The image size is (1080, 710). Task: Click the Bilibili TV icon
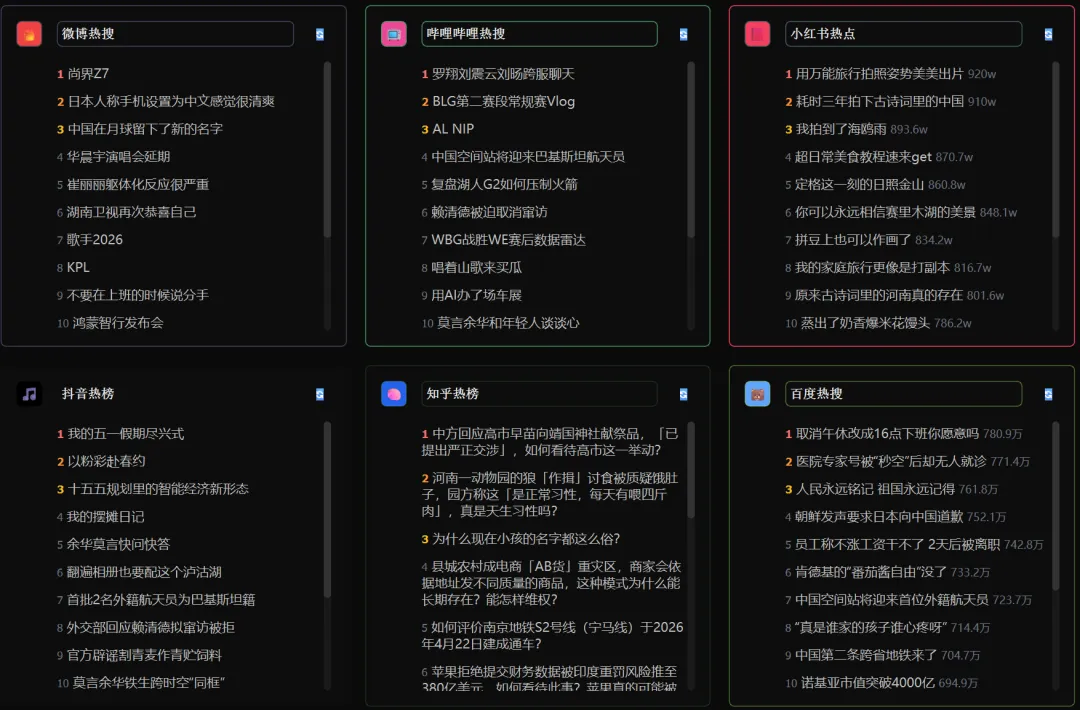tap(393, 34)
